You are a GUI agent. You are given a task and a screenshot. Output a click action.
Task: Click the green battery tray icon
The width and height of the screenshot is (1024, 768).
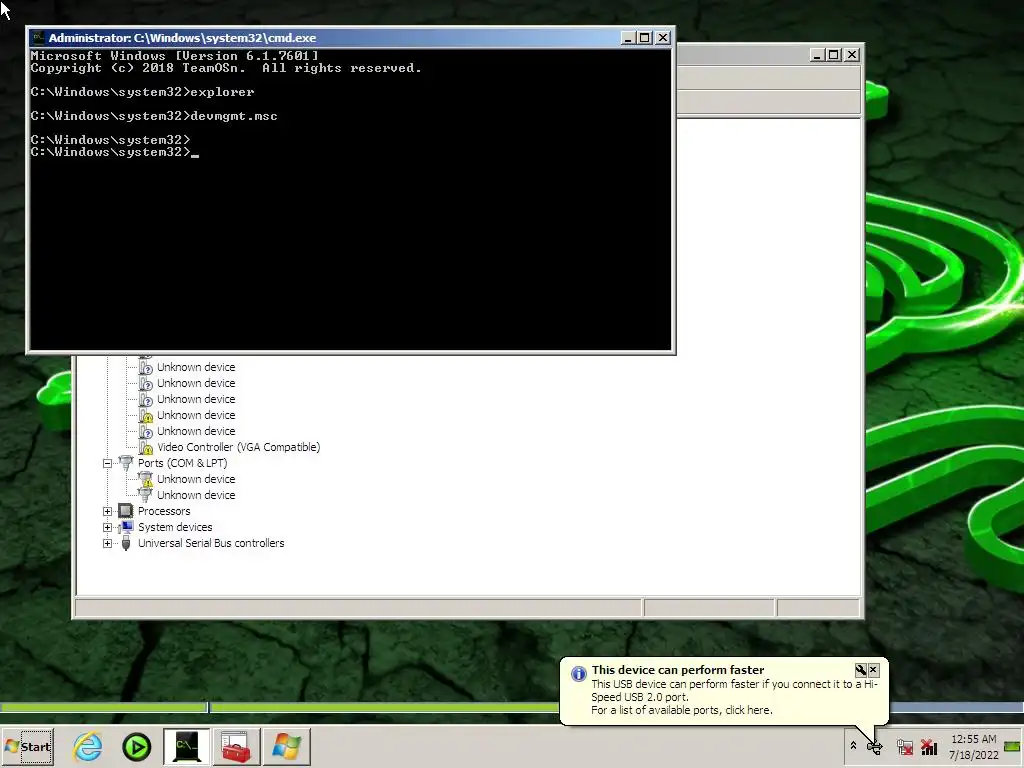pyautogui.click(x=1012, y=746)
